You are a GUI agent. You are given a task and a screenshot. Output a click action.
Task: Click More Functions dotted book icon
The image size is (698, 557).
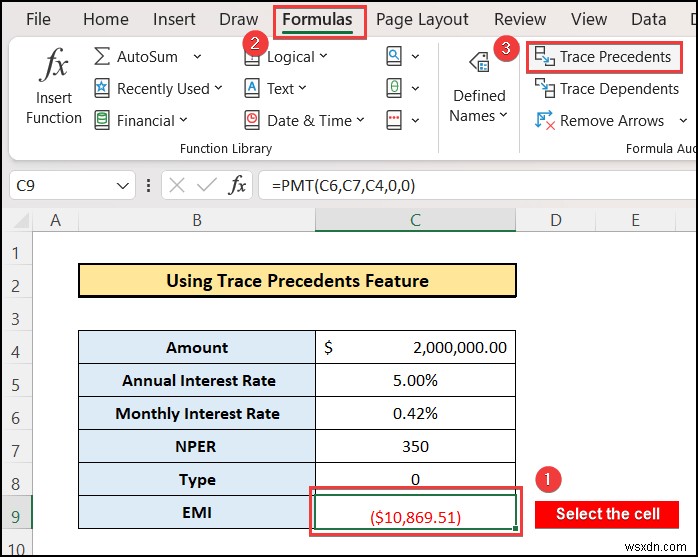tap(394, 120)
